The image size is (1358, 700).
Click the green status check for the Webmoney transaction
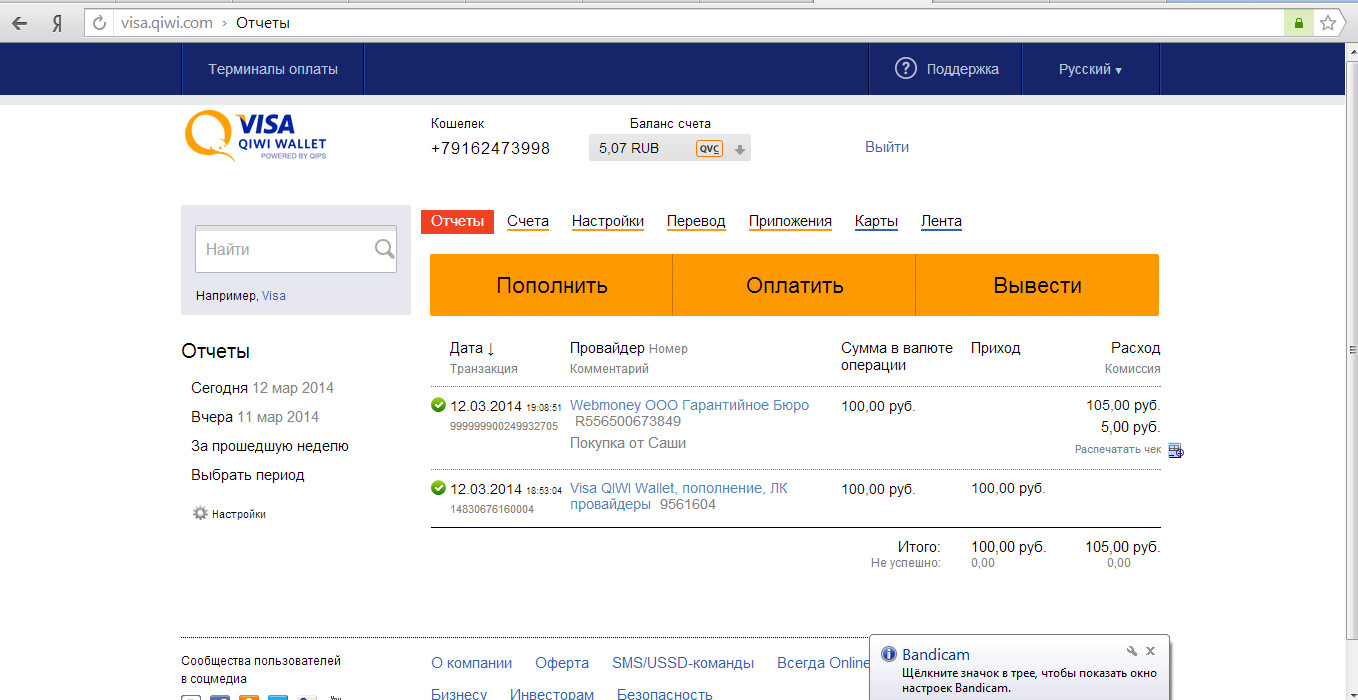coord(438,405)
